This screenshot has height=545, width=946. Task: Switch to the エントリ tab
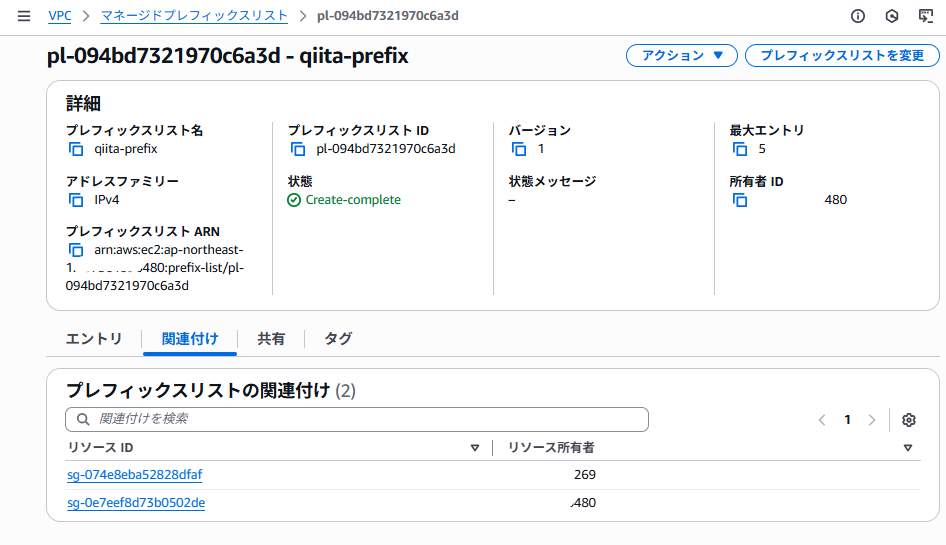[94, 339]
